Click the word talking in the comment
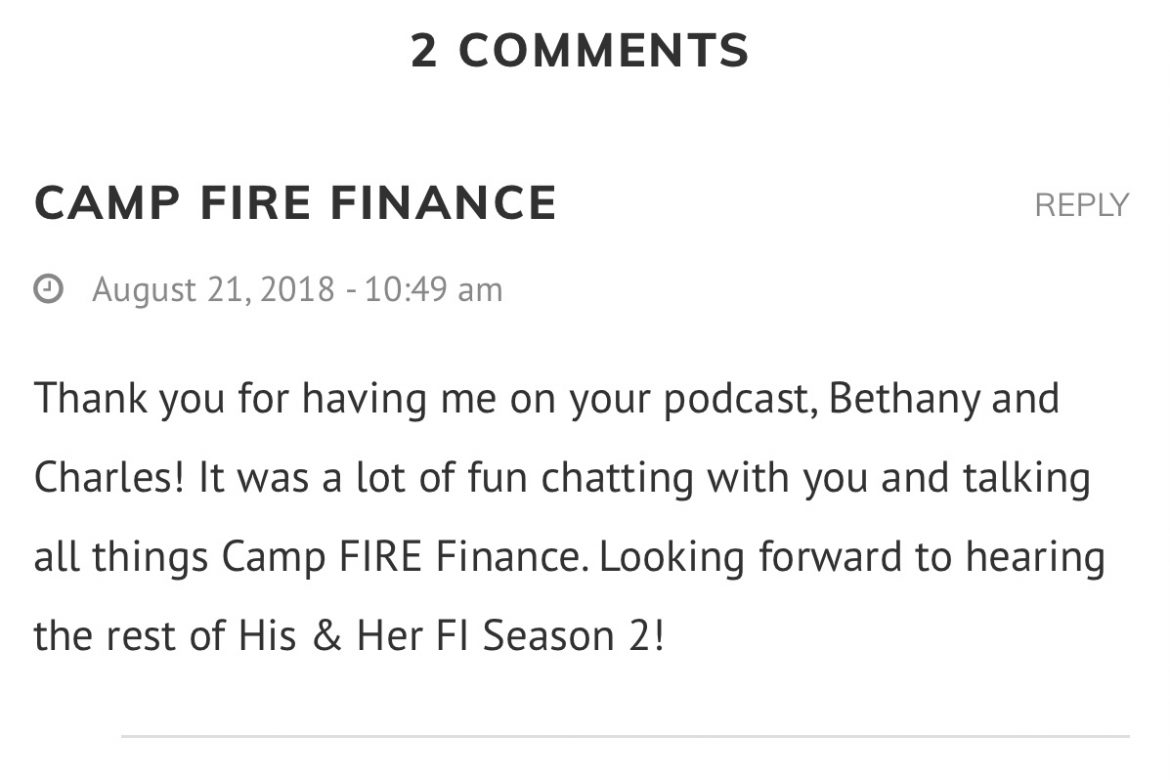Viewport: 1170px width, 780px height. [1027, 478]
